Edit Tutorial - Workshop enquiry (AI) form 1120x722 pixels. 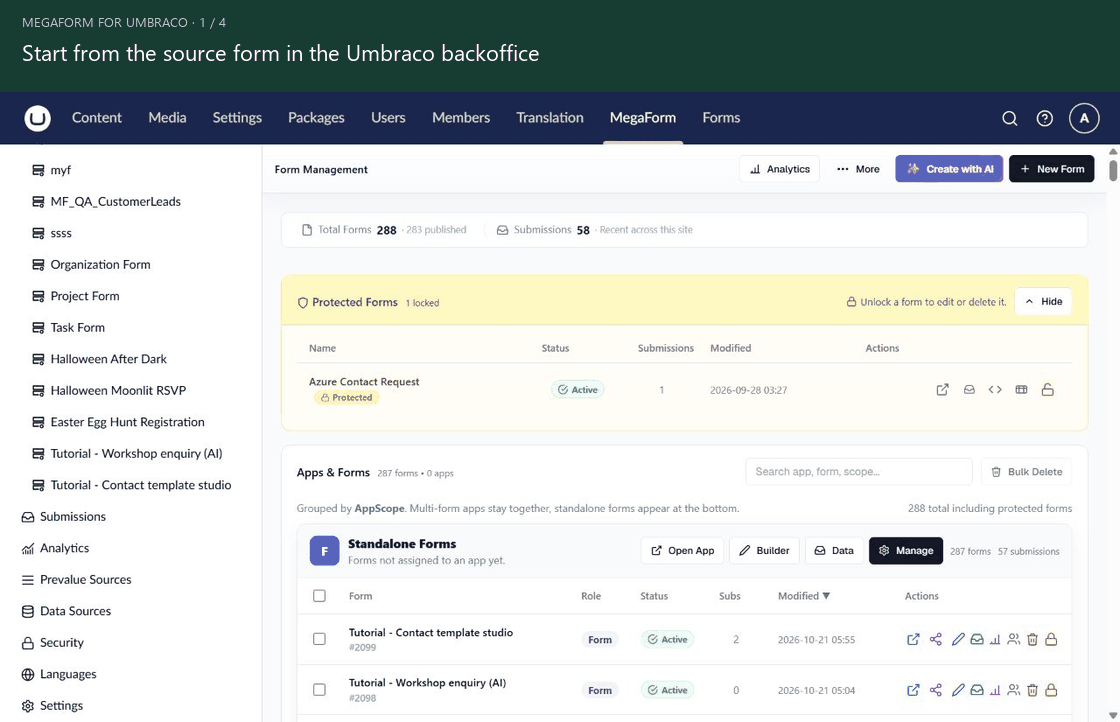pos(958,690)
